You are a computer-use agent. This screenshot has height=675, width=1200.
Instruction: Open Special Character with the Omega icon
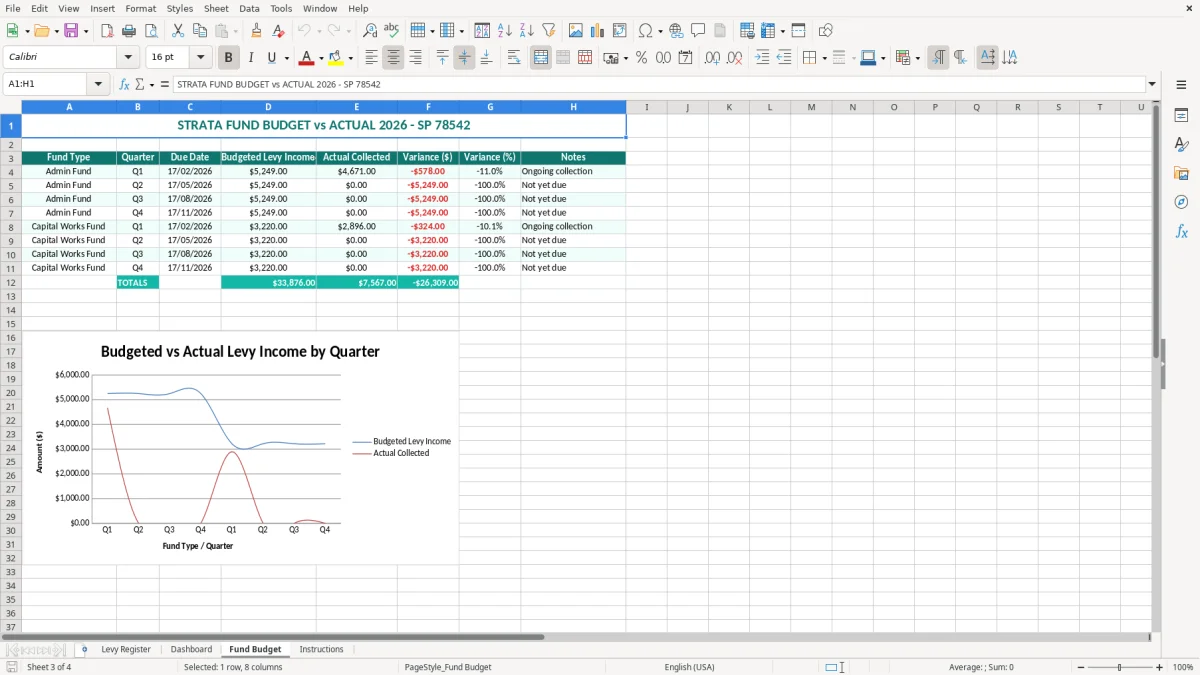[646, 31]
